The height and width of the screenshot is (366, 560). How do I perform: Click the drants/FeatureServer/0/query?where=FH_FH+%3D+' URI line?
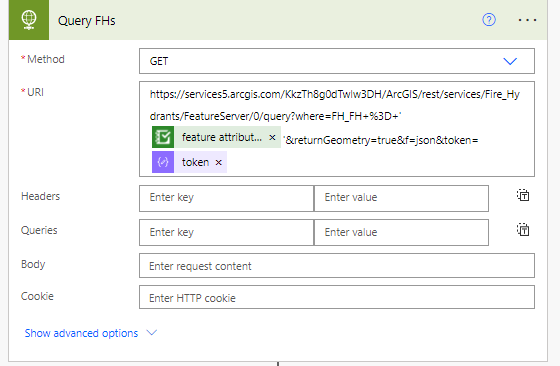(x=276, y=116)
